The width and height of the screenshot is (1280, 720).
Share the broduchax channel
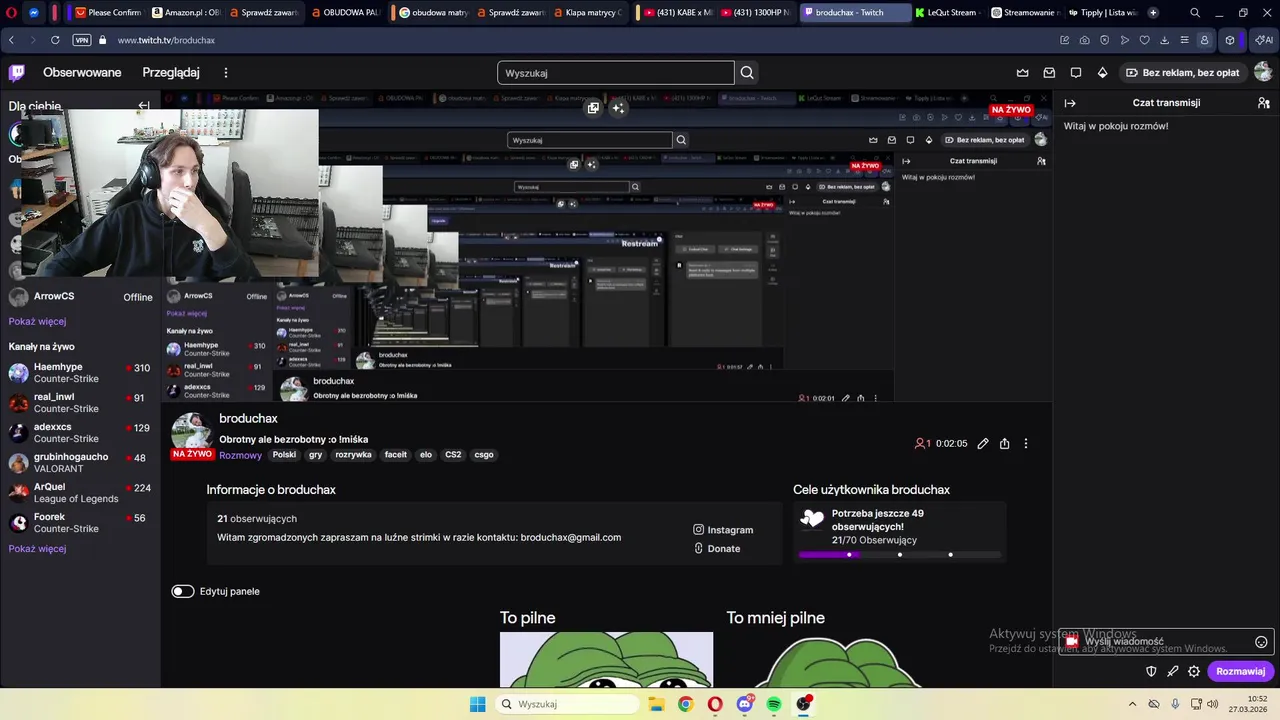(1004, 443)
